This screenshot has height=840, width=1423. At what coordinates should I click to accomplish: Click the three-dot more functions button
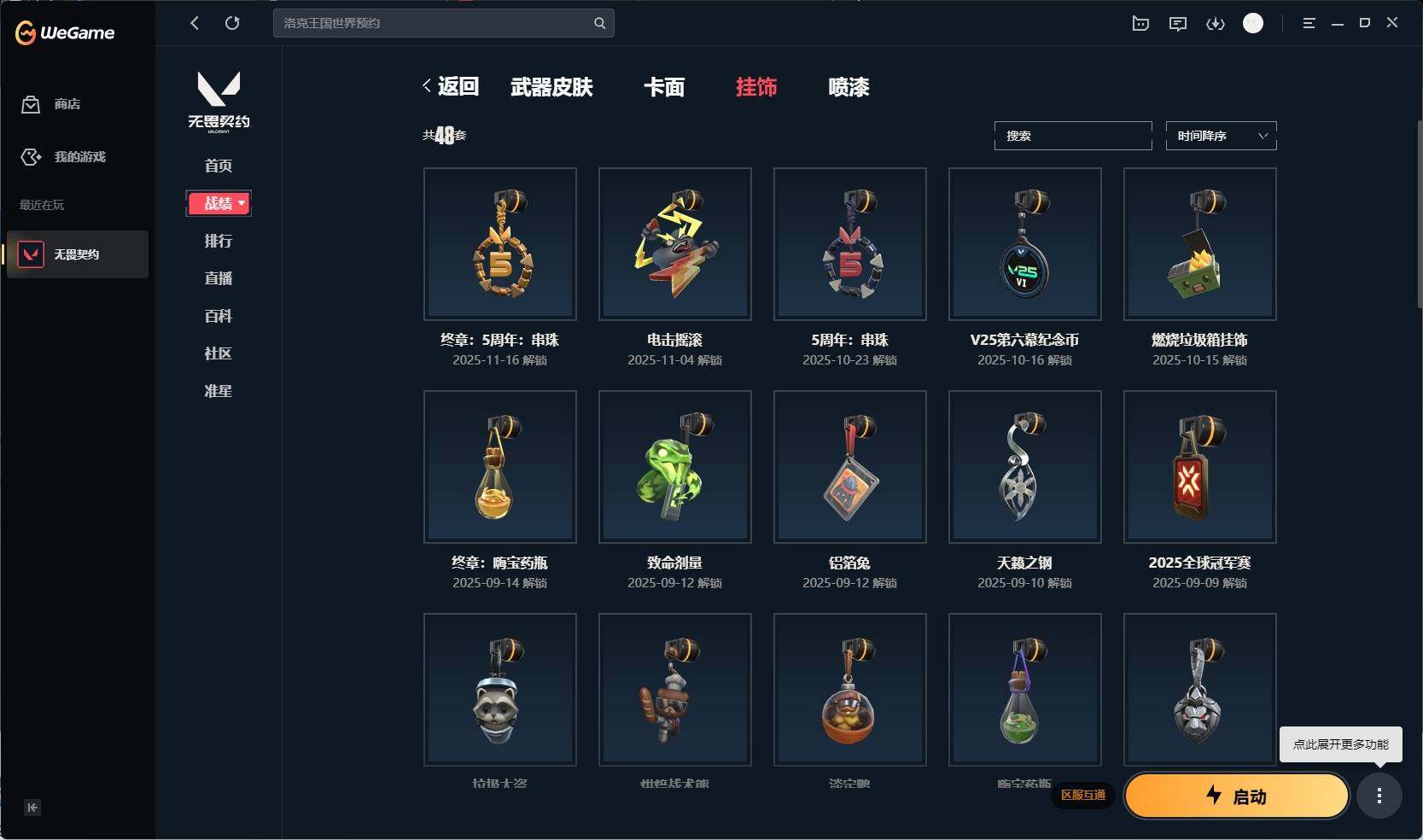coord(1379,796)
